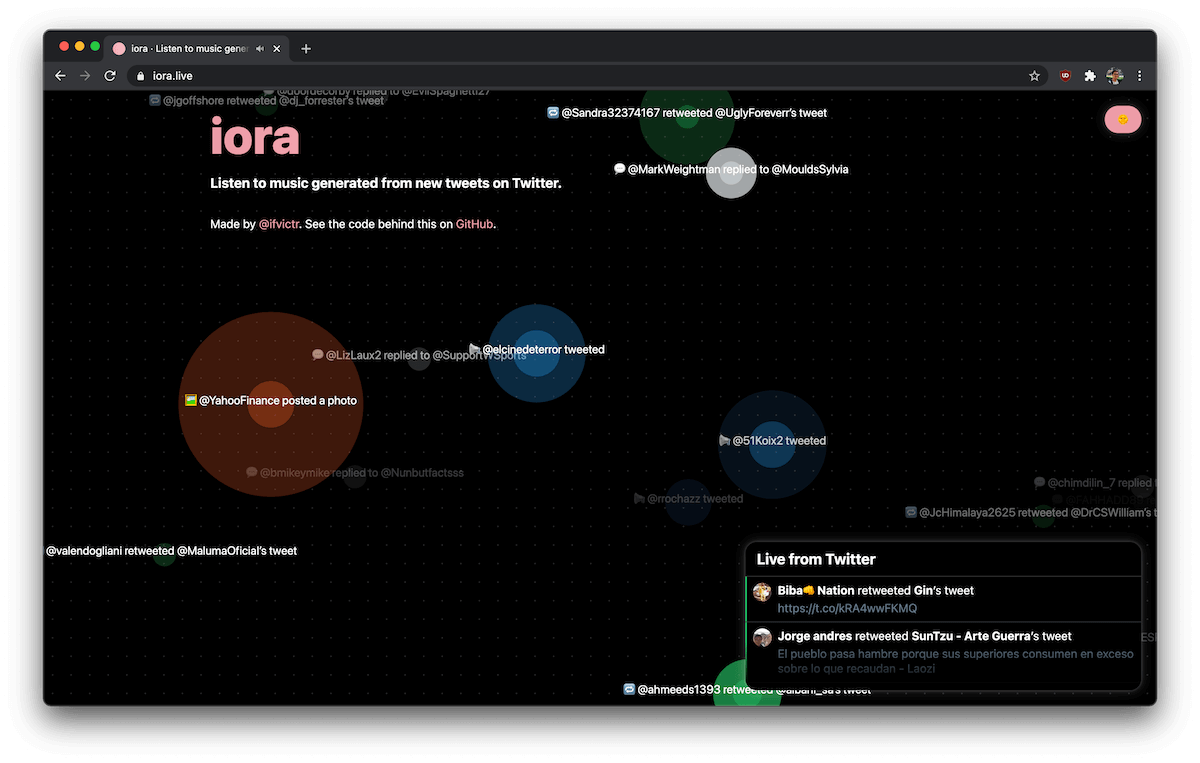Mute the iora tab using the speaker icon
Viewport: 1200px width, 763px height.
pyautogui.click(x=260, y=48)
